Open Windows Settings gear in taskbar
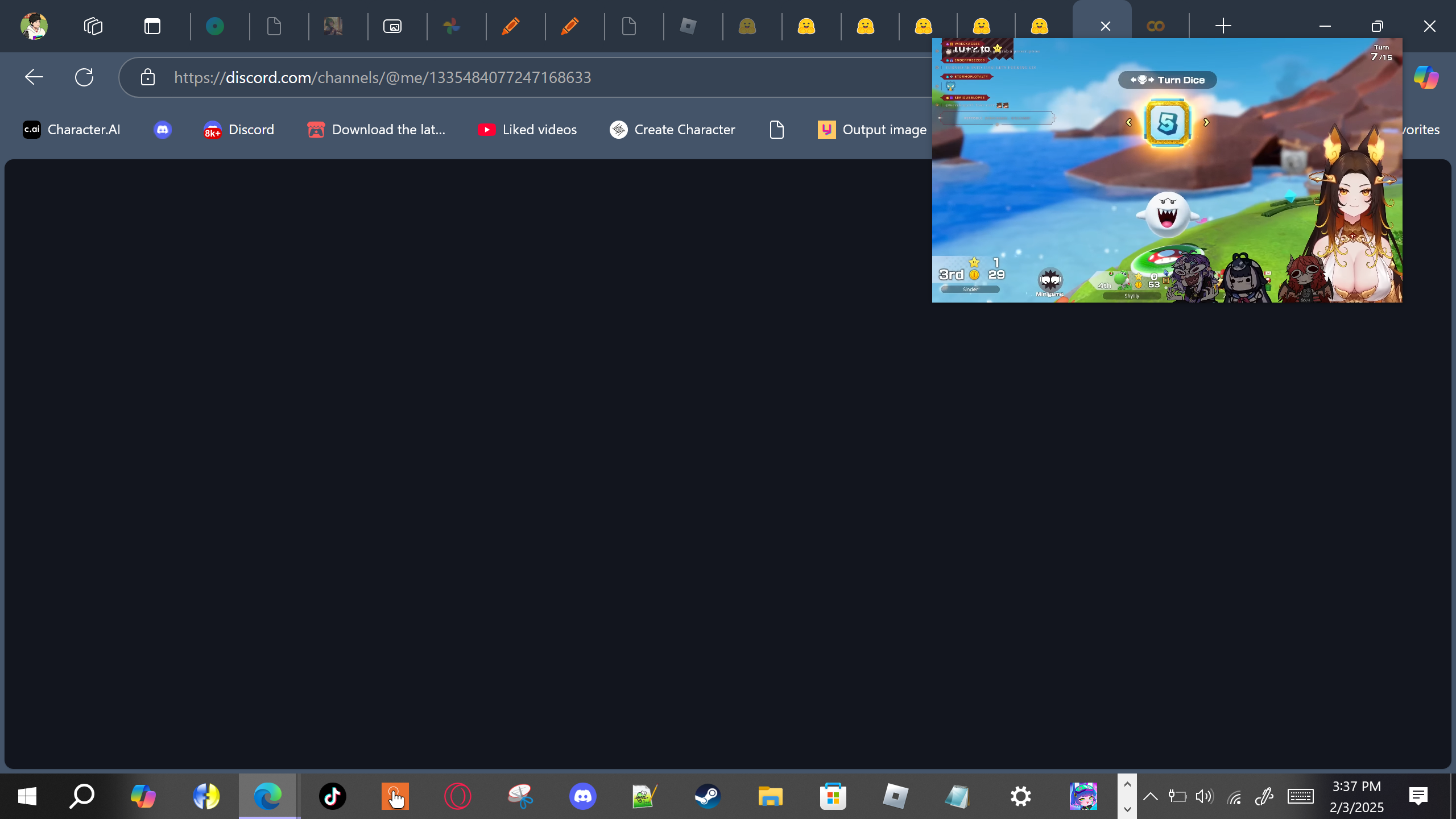 pos(1021,796)
